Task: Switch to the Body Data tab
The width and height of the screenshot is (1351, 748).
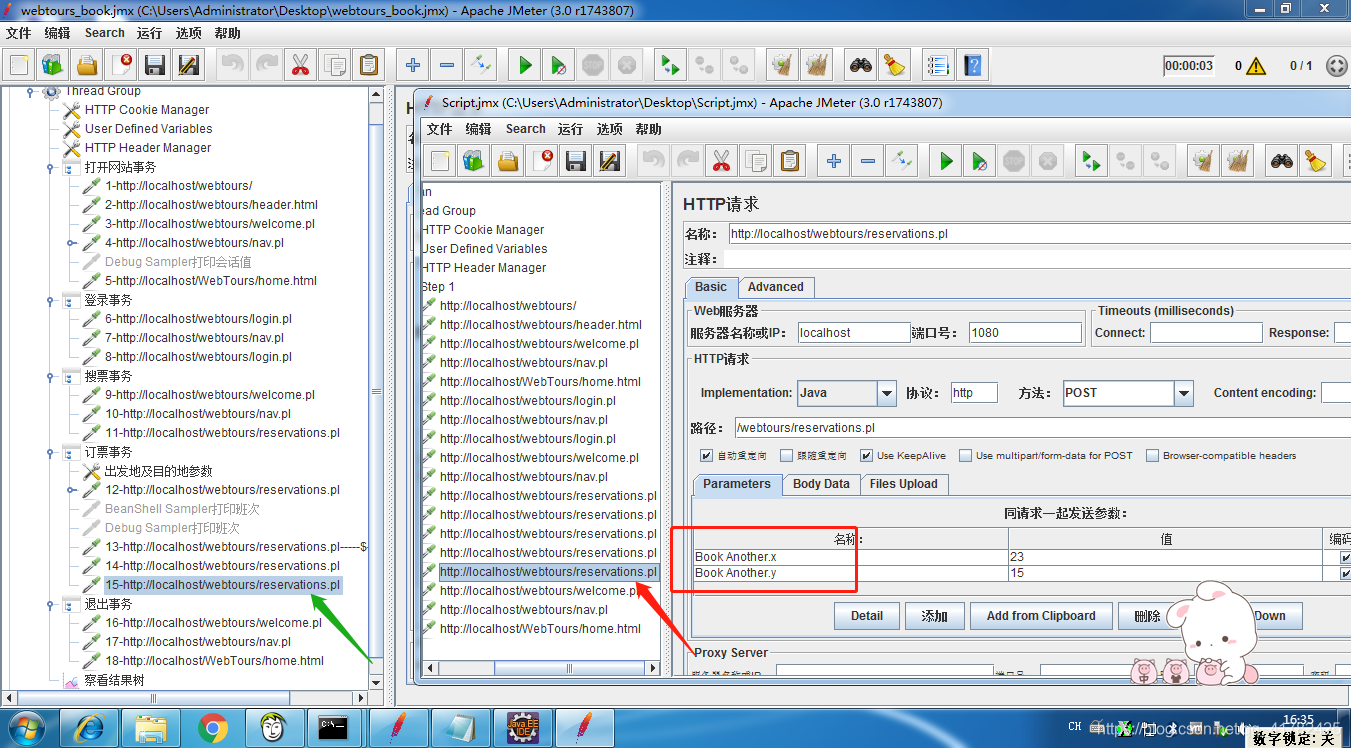Action: tap(821, 484)
